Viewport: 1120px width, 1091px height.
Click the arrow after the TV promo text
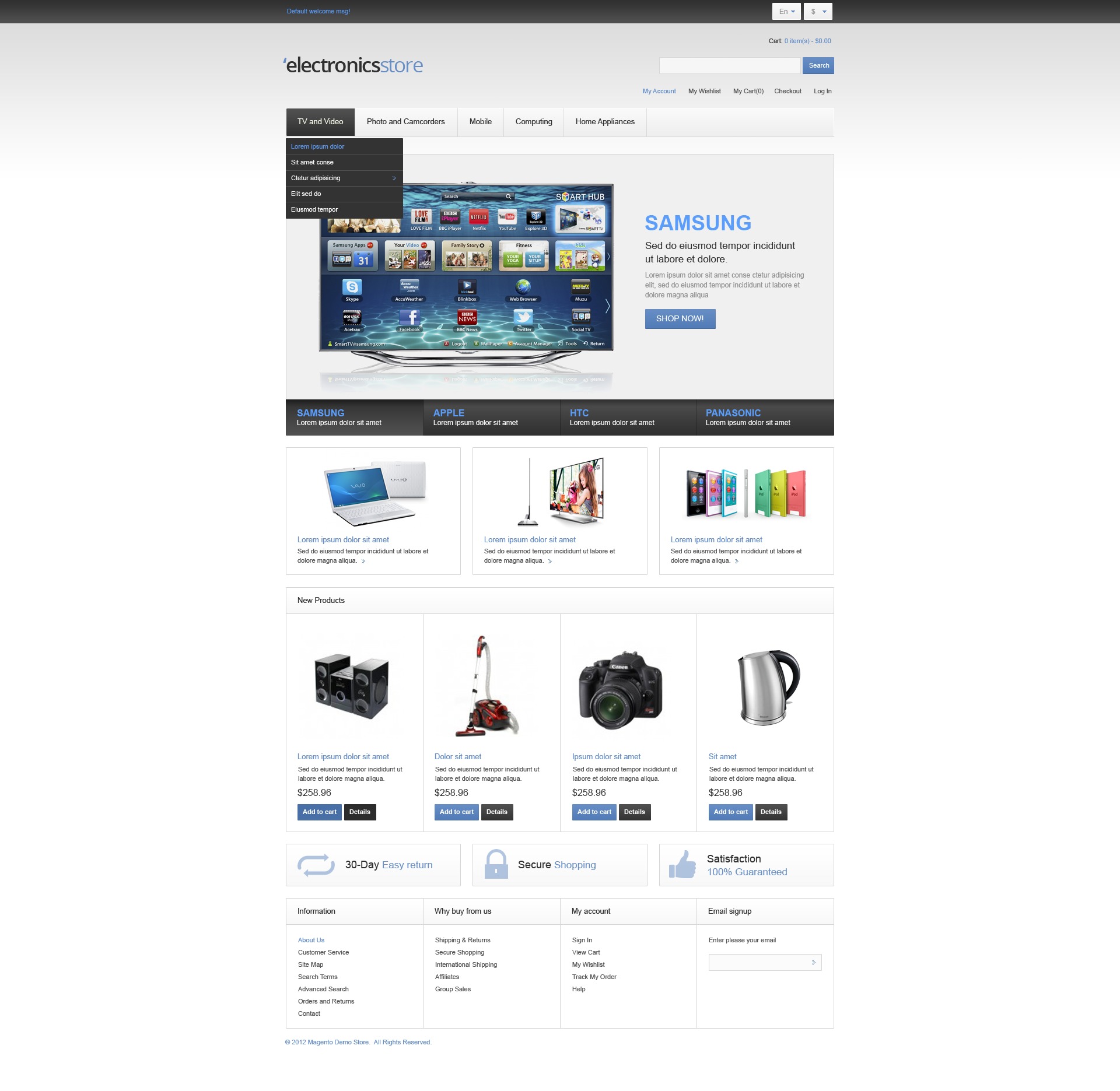pyautogui.click(x=549, y=562)
